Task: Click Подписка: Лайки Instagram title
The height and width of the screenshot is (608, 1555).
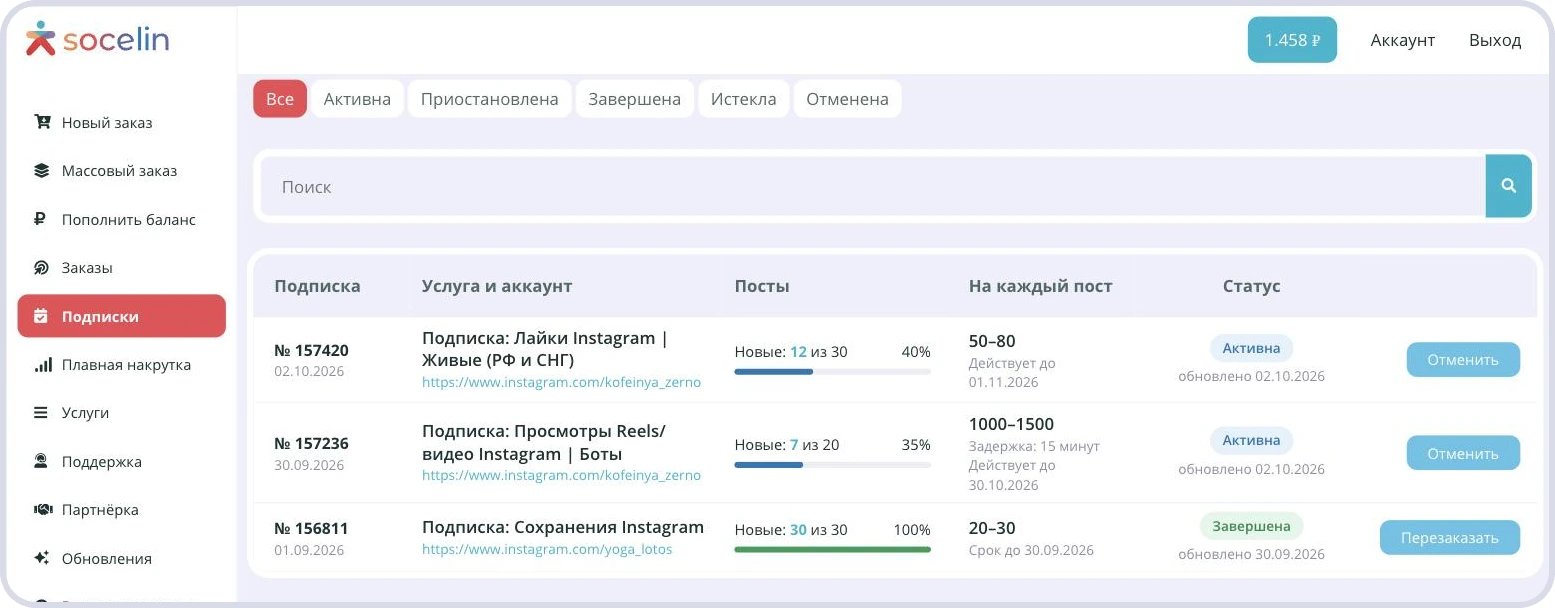Action: 545,349
